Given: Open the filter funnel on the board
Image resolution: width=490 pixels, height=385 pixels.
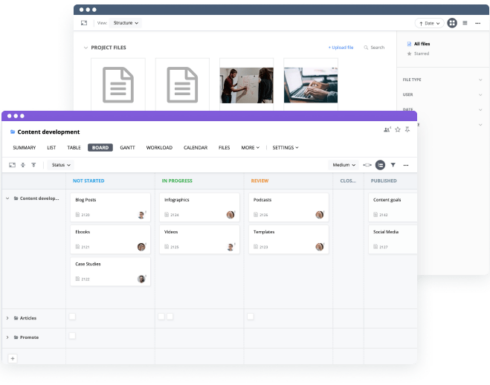Looking at the screenshot, I should 393,165.
